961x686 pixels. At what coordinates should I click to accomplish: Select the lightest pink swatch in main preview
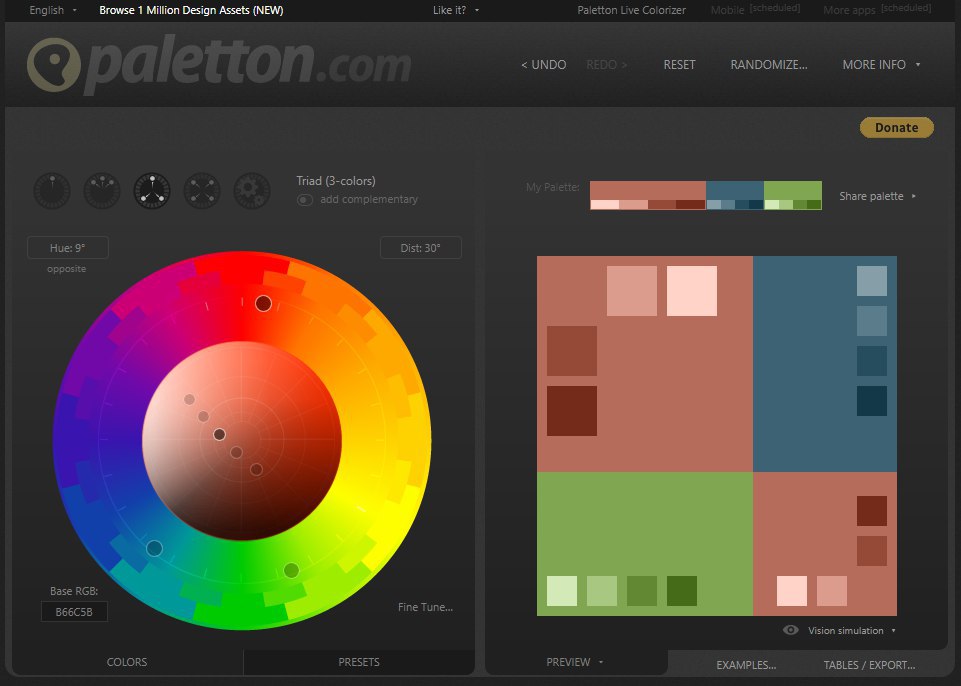pyautogui.click(x=691, y=291)
